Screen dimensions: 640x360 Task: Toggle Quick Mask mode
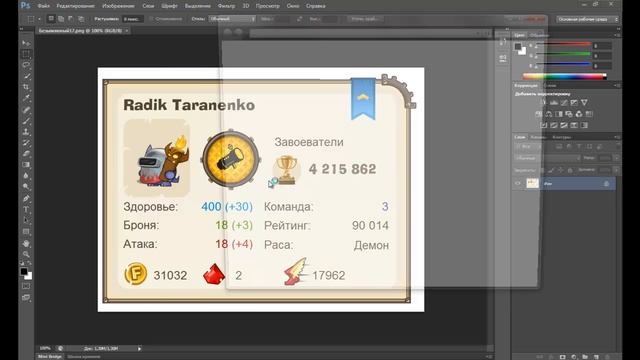[x=26, y=286]
